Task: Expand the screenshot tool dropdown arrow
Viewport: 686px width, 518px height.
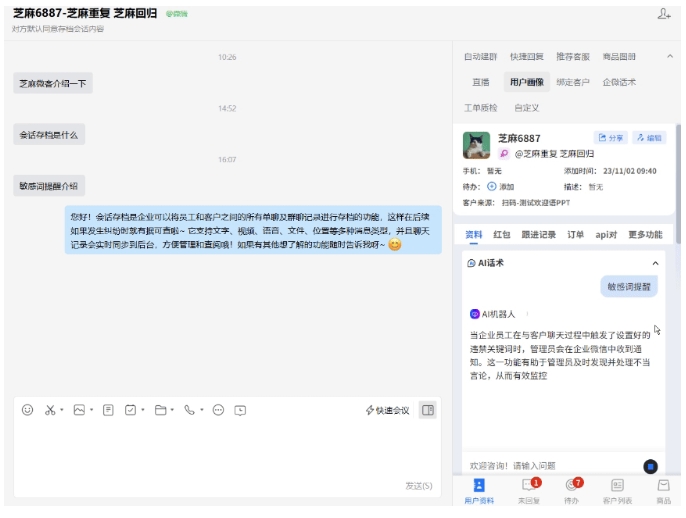Action: (62, 411)
